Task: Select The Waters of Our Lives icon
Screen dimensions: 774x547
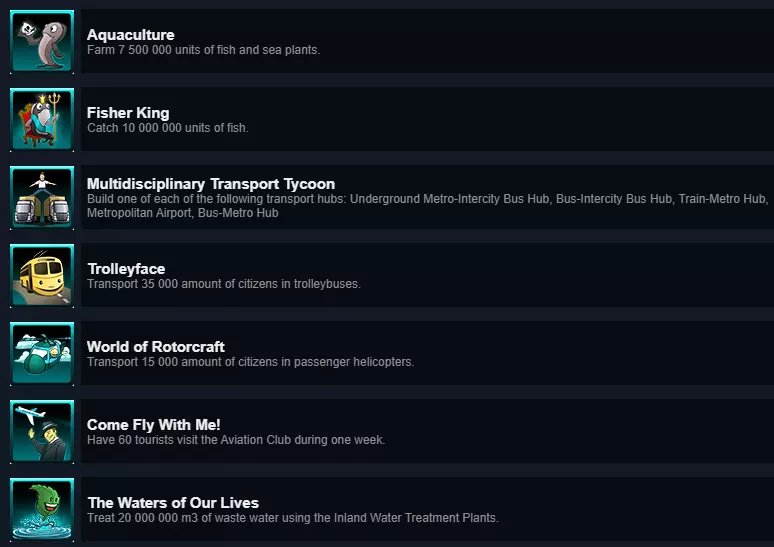Action: pos(42,509)
